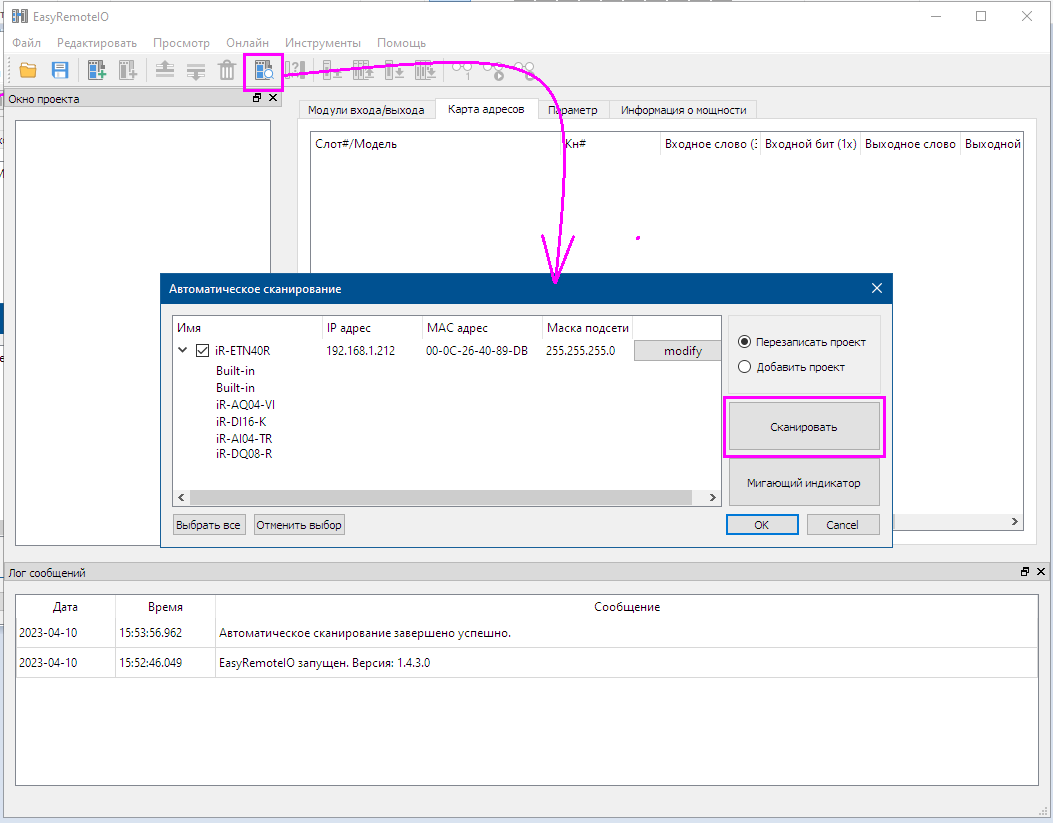Click first single-module upload icon
This screenshot has height=823, width=1053.
(x=332, y=70)
